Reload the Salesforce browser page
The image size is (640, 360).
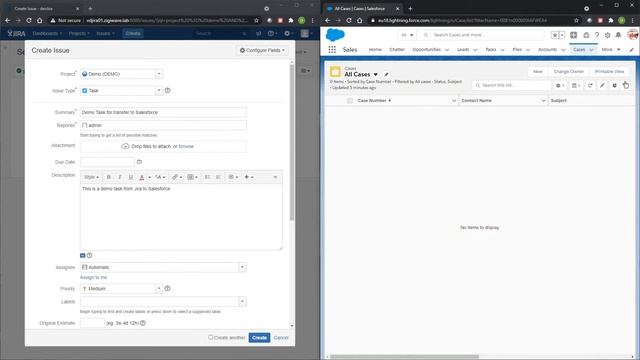(x=349, y=20)
